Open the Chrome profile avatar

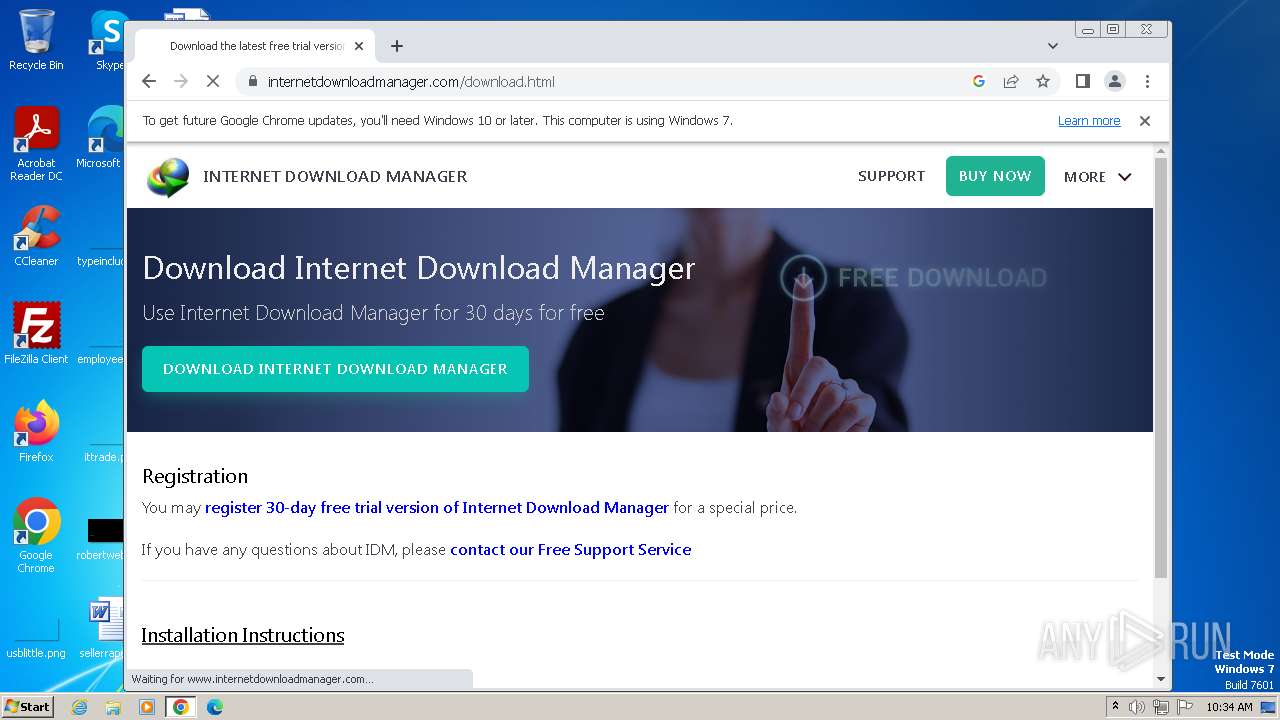pyautogui.click(x=1115, y=82)
